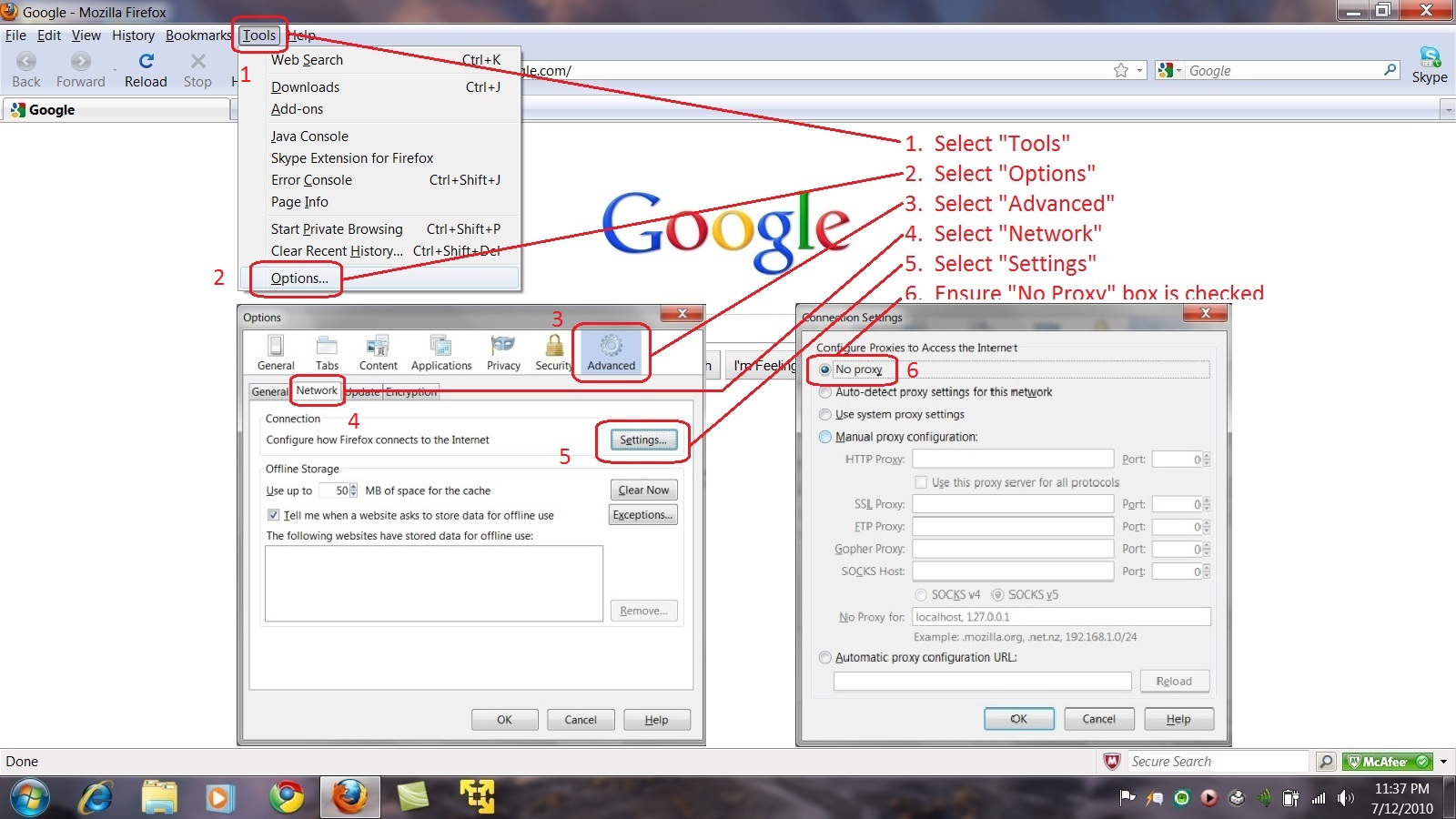Choose Use system proxy settings option

[x=824, y=414]
